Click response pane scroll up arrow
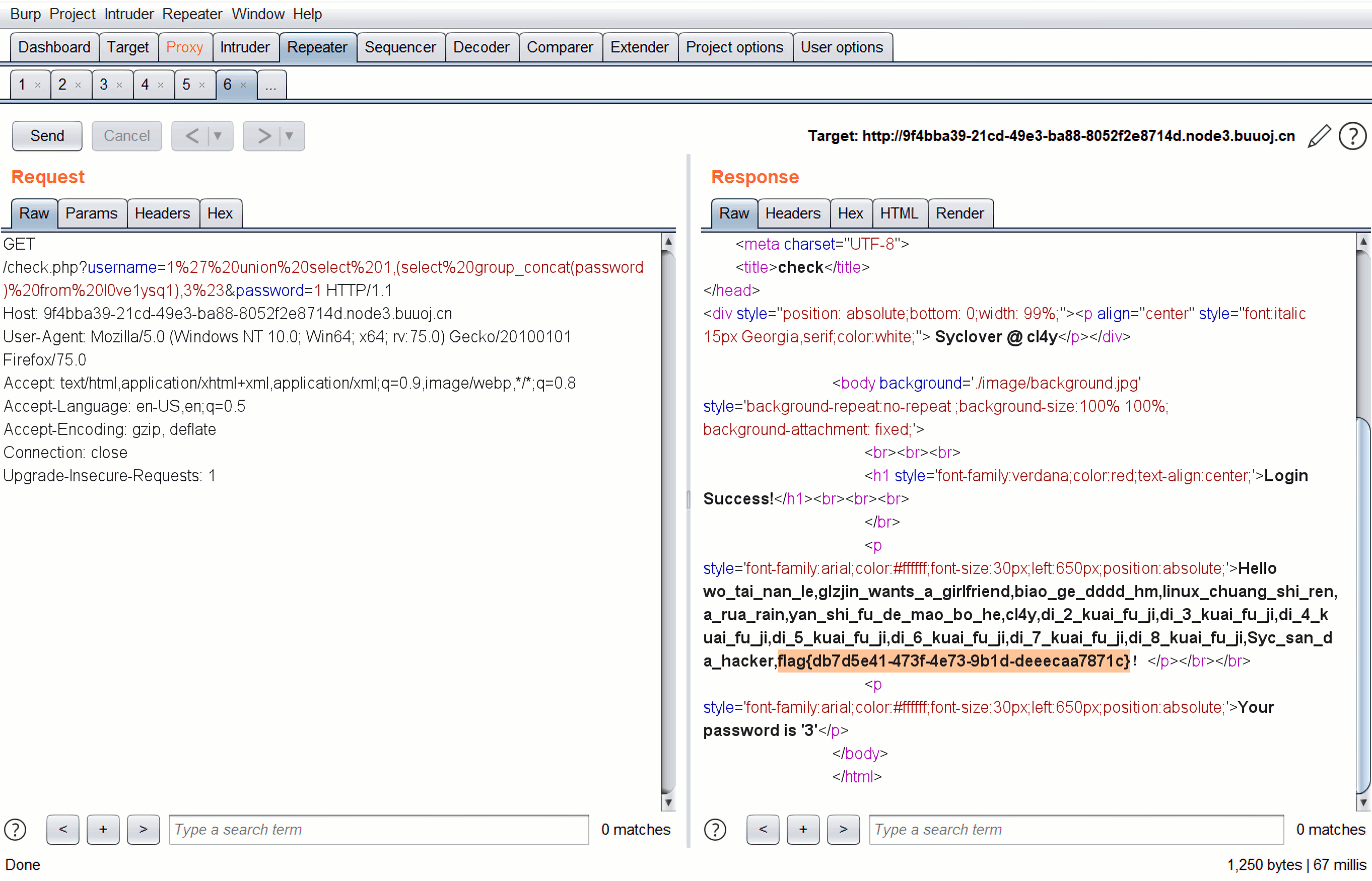Screen dimensions: 1372x881 (1363, 242)
